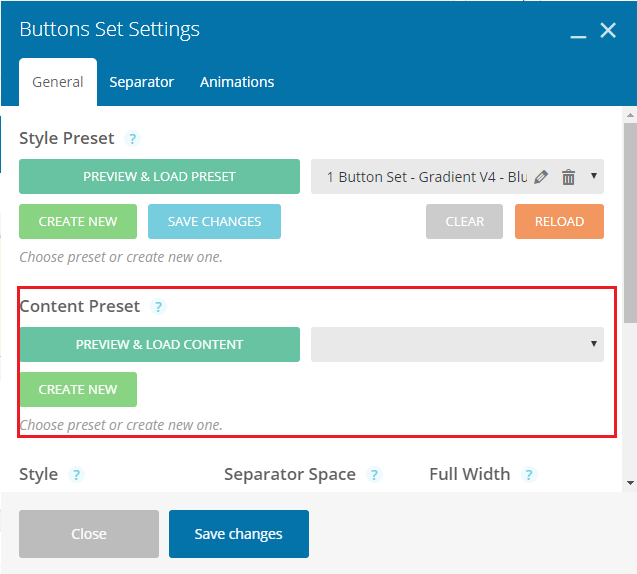Switch to the Separator tab
637x574 pixels.
tap(141, 82)
